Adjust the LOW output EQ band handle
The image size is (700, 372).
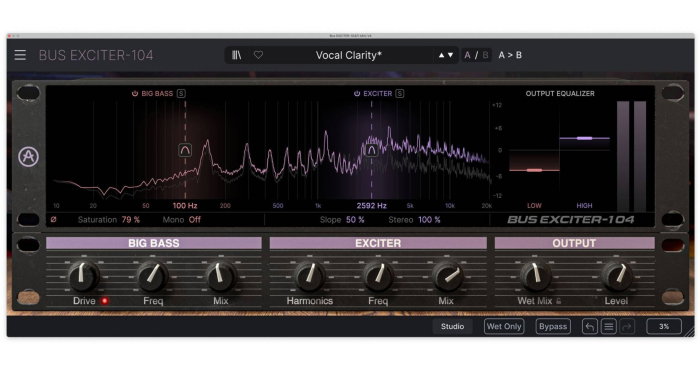pyautogui.click(x=534, y=170)
